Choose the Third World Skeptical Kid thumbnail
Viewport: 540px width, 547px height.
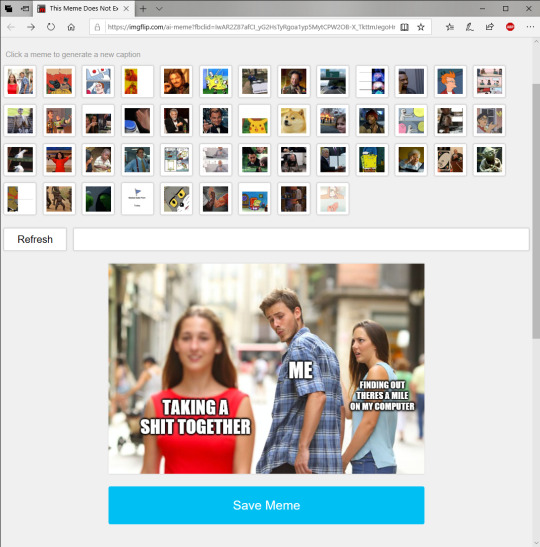coord(98,159)
